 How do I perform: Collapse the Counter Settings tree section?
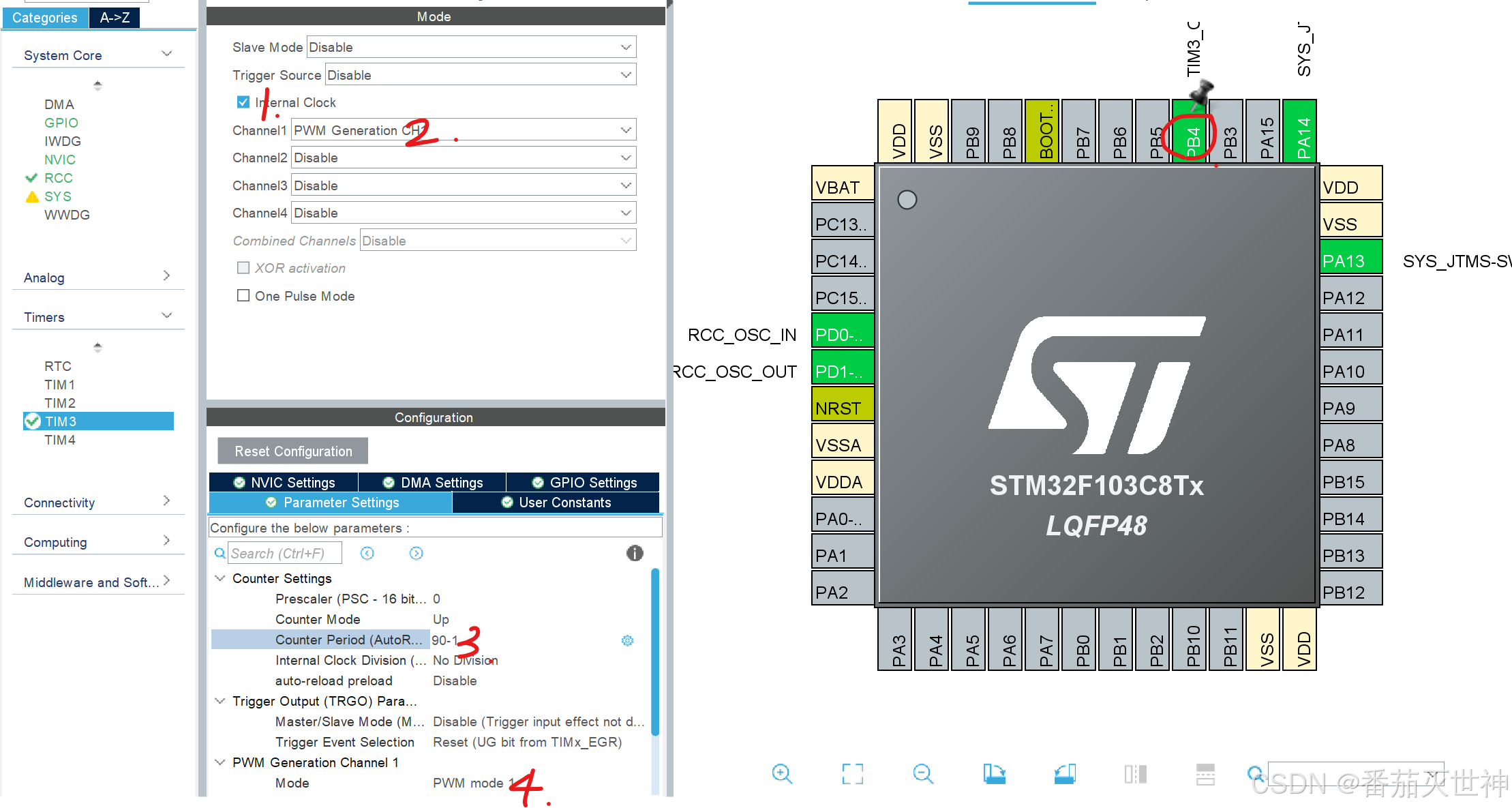(x=220, y=578)
